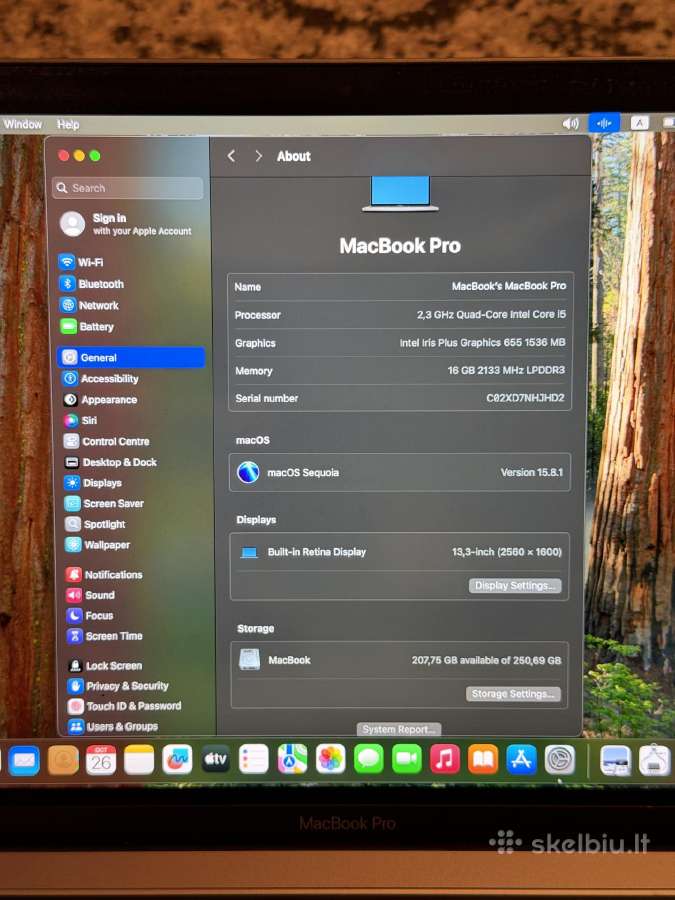This screenshot has width=675, height=900.
Task: Open Storage Settings…
Action: point(513,694)
